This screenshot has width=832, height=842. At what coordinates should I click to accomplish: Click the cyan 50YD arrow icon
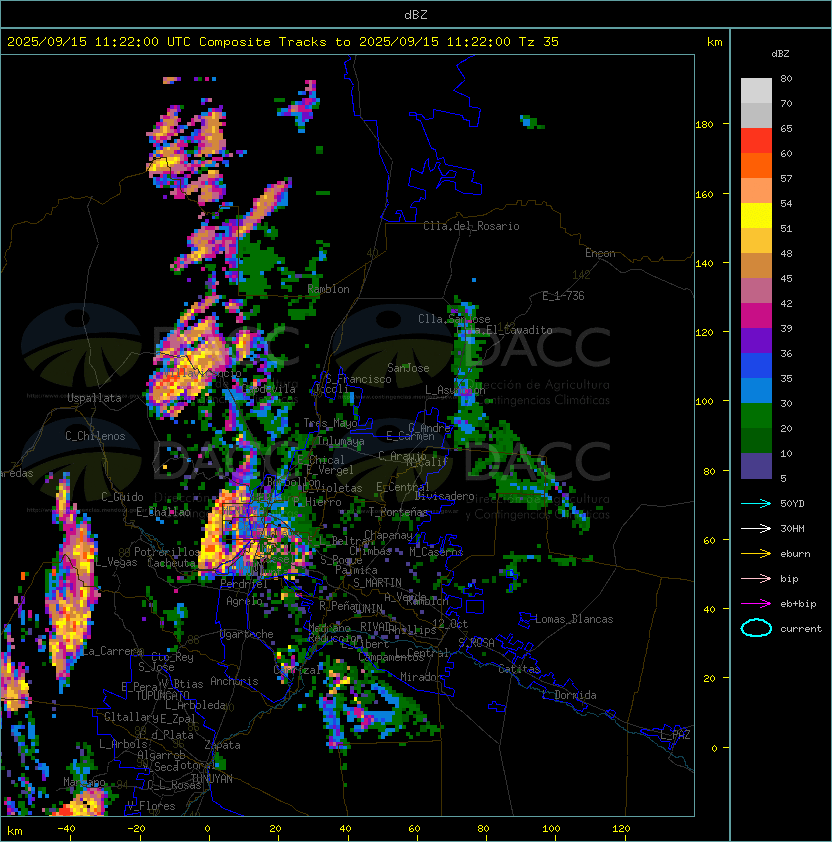point(756,504)
